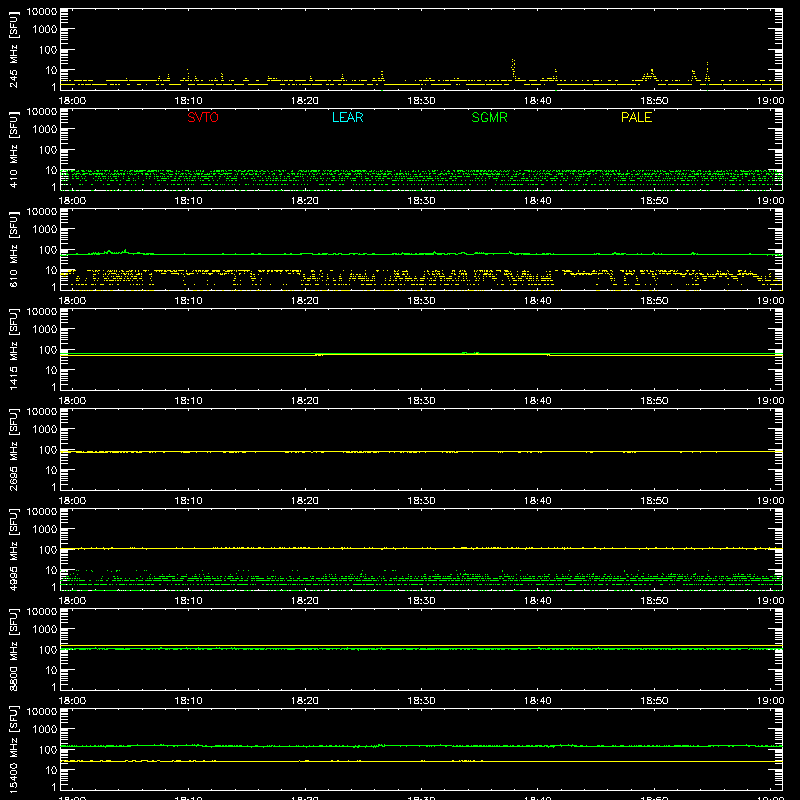Click the tallest 245 MHz burst spike near 18:38

pyautogui.click(x=513, y=69)
